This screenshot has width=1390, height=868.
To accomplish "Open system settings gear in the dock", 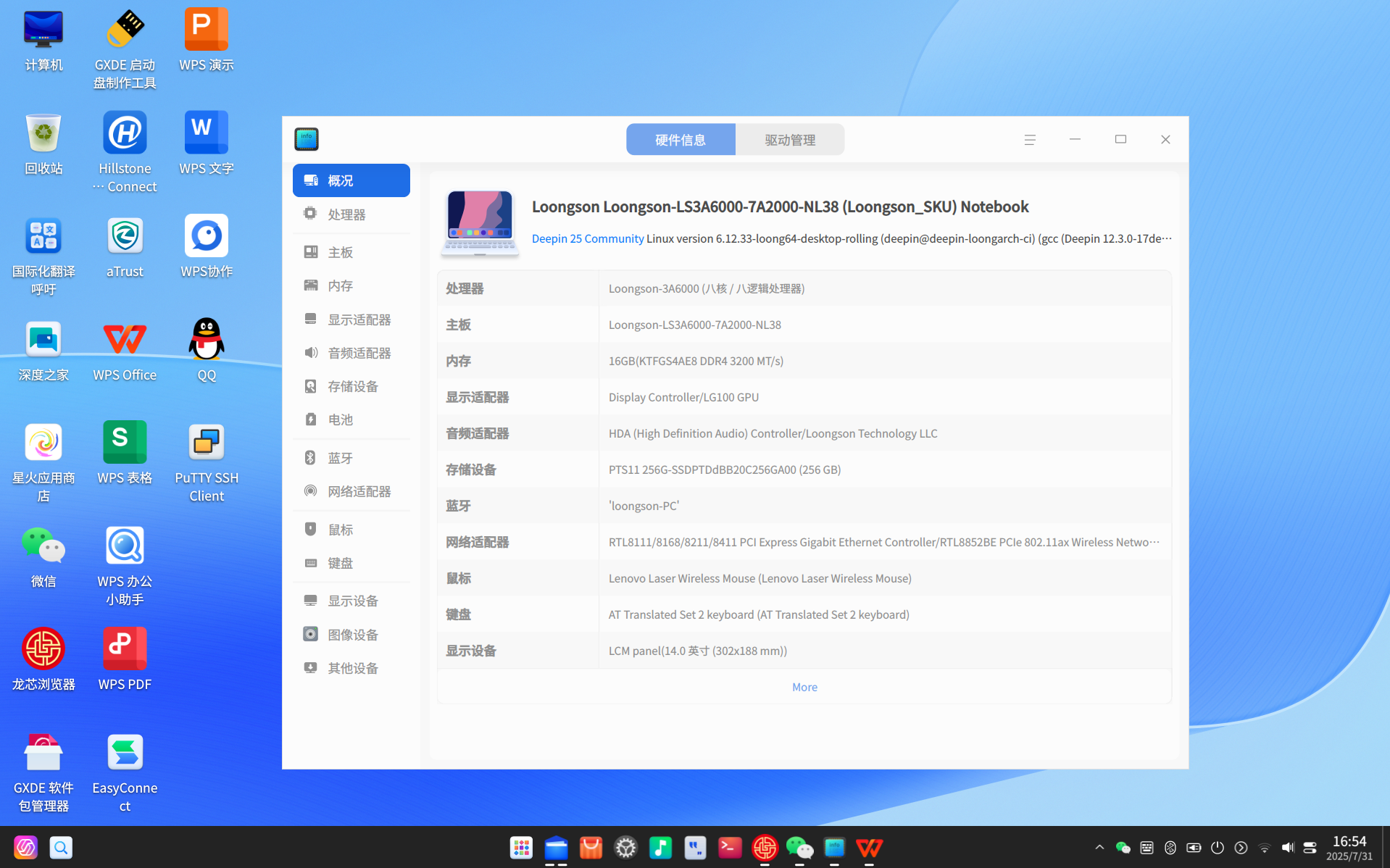I will pyautogui.click(x=625, y=847).
